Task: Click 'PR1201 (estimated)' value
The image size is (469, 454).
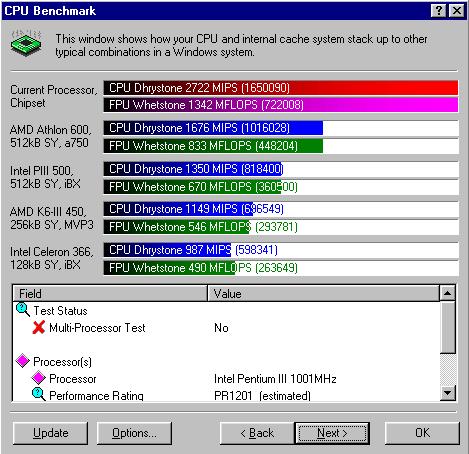Action: 262,395
